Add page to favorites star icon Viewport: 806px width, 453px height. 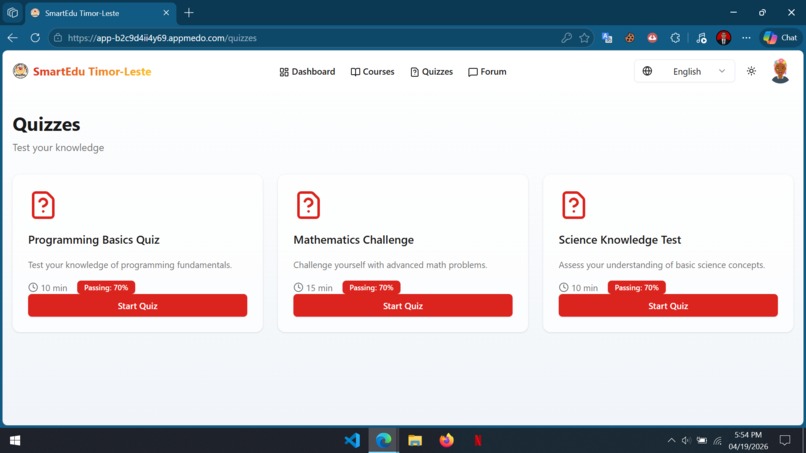pyautogui.click(x=584, y=38)
